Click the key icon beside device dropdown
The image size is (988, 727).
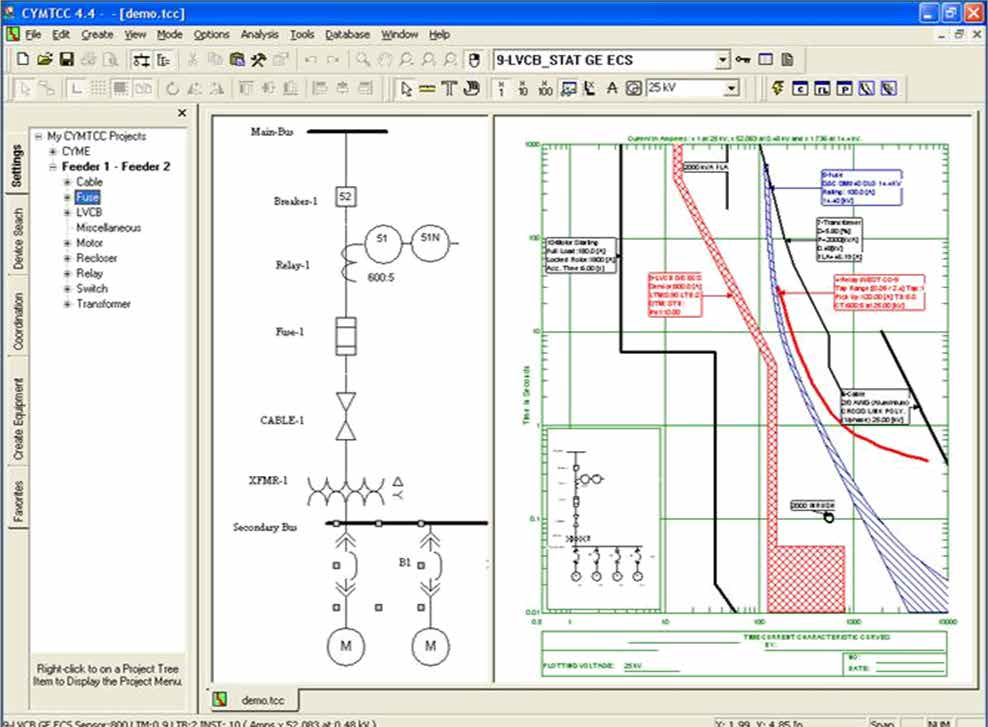tap(743, 60)
